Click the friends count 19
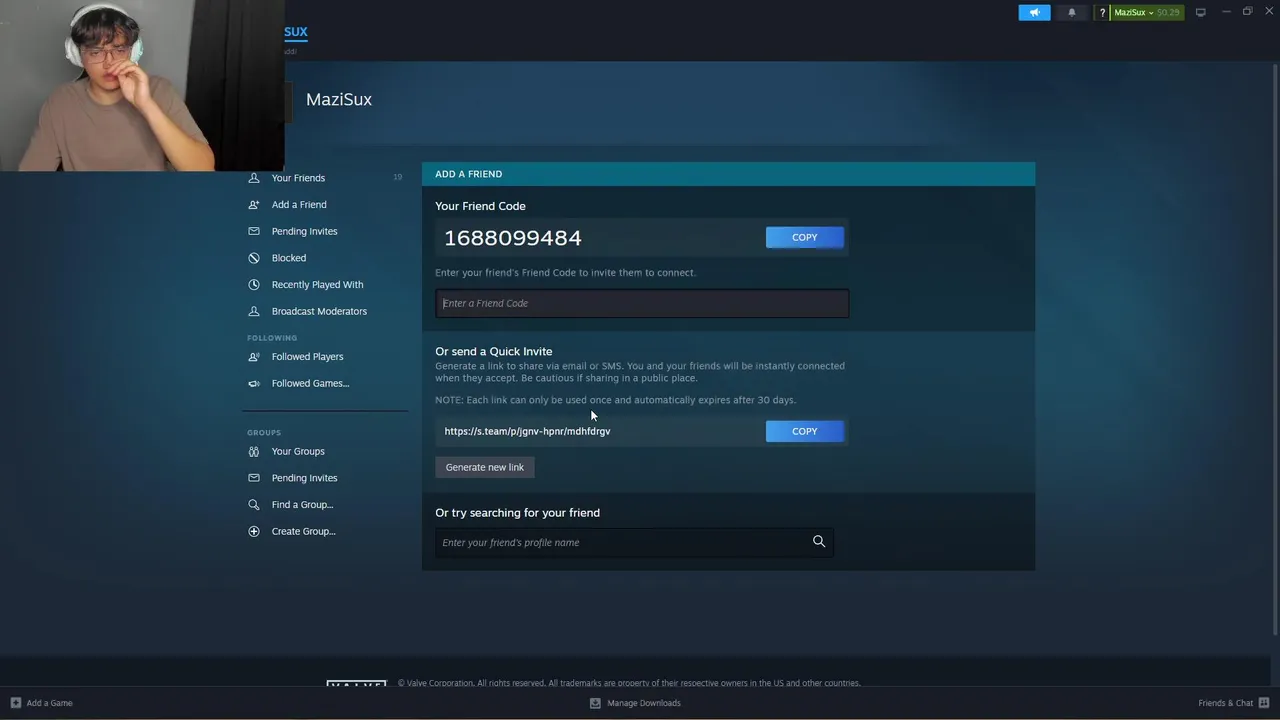The width and height of the screenshot is (1280, 720). tap(397, 178)
